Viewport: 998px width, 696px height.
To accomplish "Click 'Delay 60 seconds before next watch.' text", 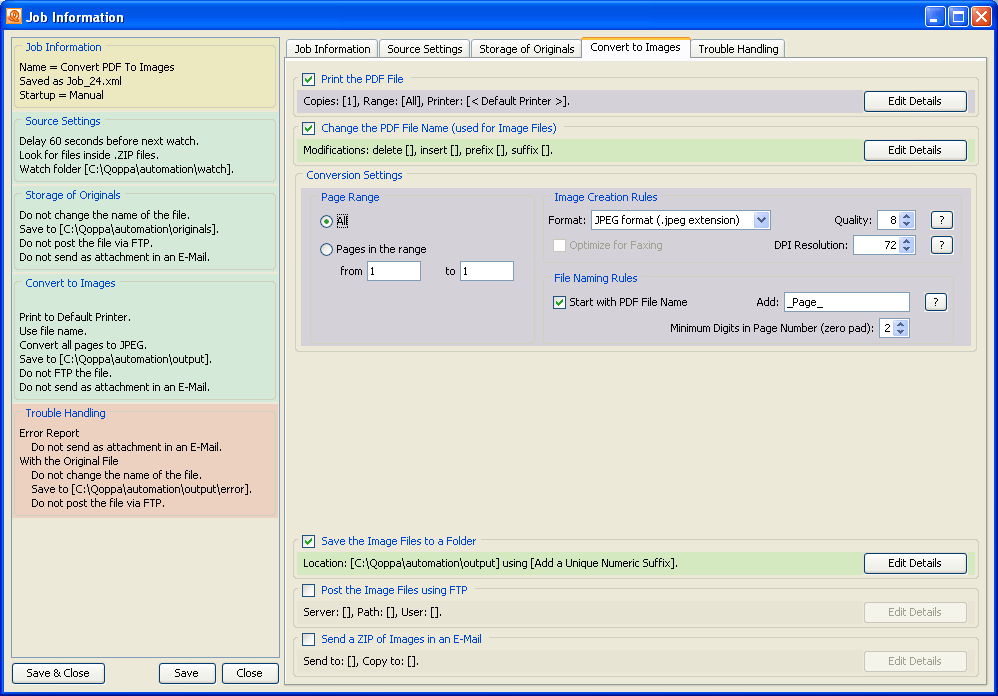I will [x=109, y=141].
